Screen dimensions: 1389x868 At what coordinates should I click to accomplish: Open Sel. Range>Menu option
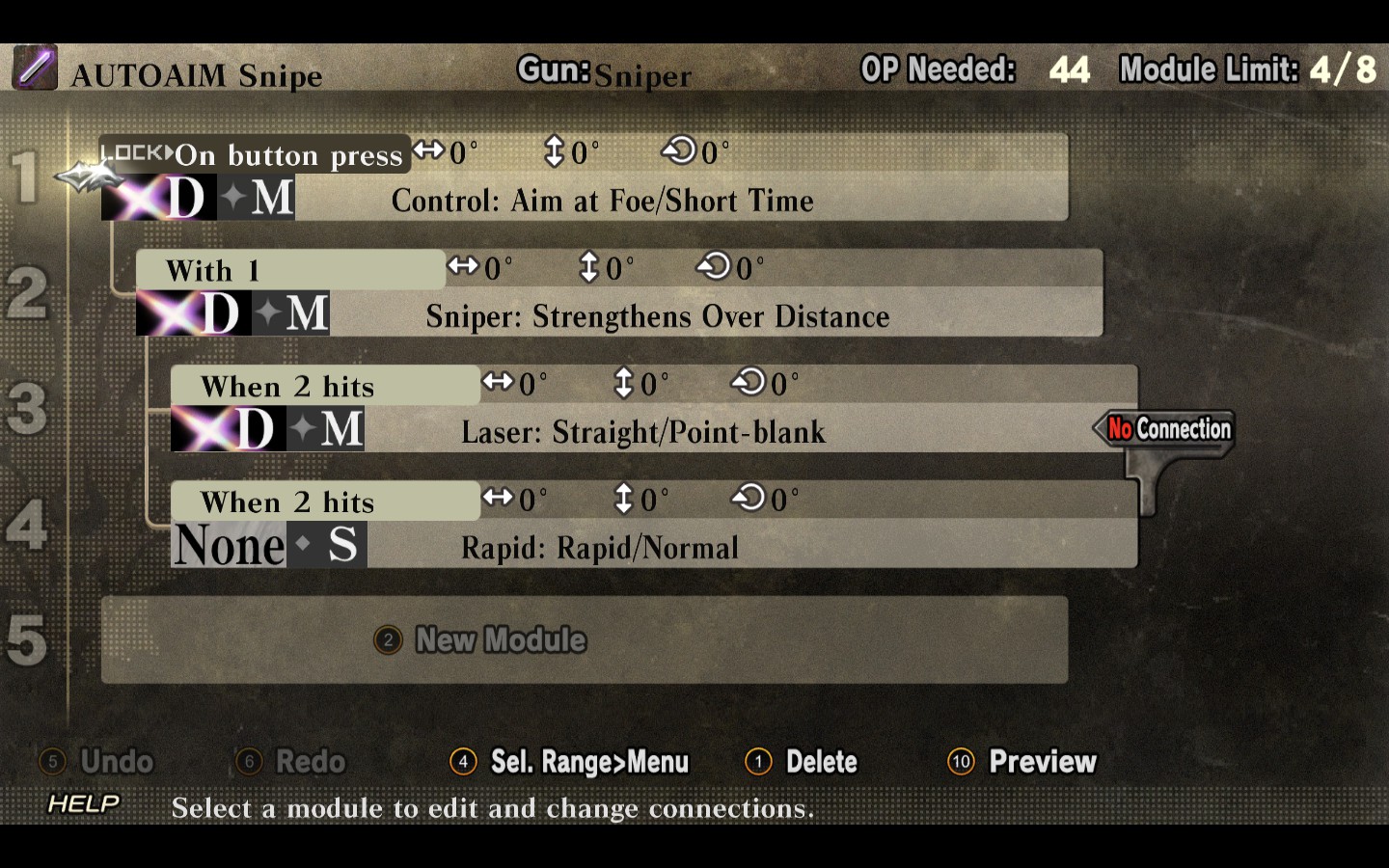(x=569, y=762)
